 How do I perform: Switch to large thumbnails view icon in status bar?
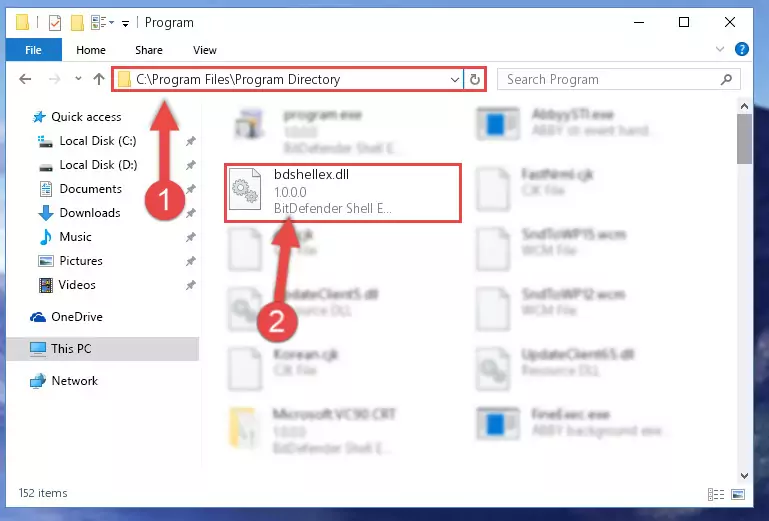(738, 494)
